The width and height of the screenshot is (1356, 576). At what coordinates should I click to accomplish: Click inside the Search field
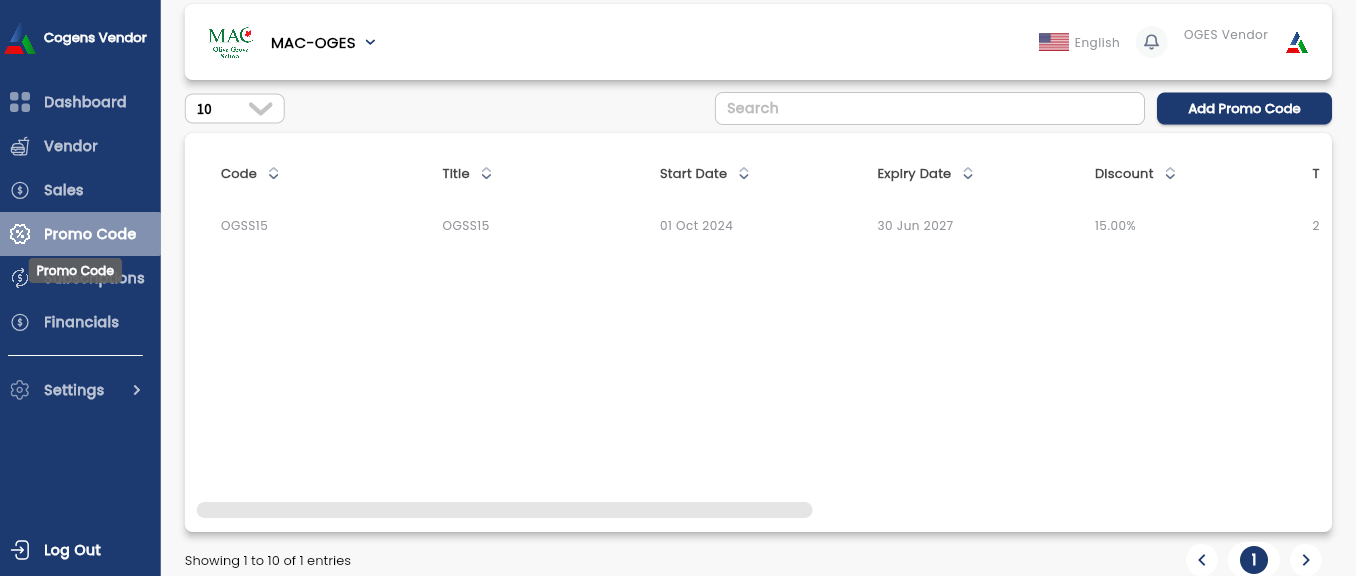coord(929,108)
